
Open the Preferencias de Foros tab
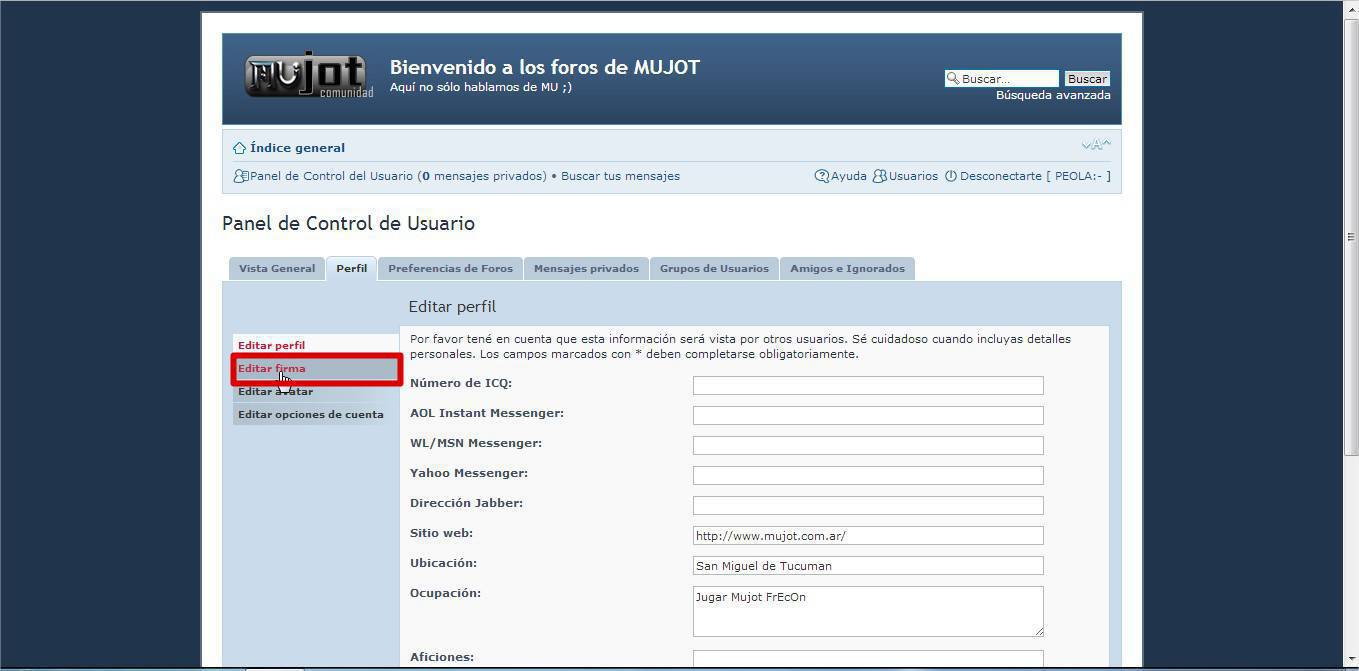pyautogui.click(x=450, y=269)
